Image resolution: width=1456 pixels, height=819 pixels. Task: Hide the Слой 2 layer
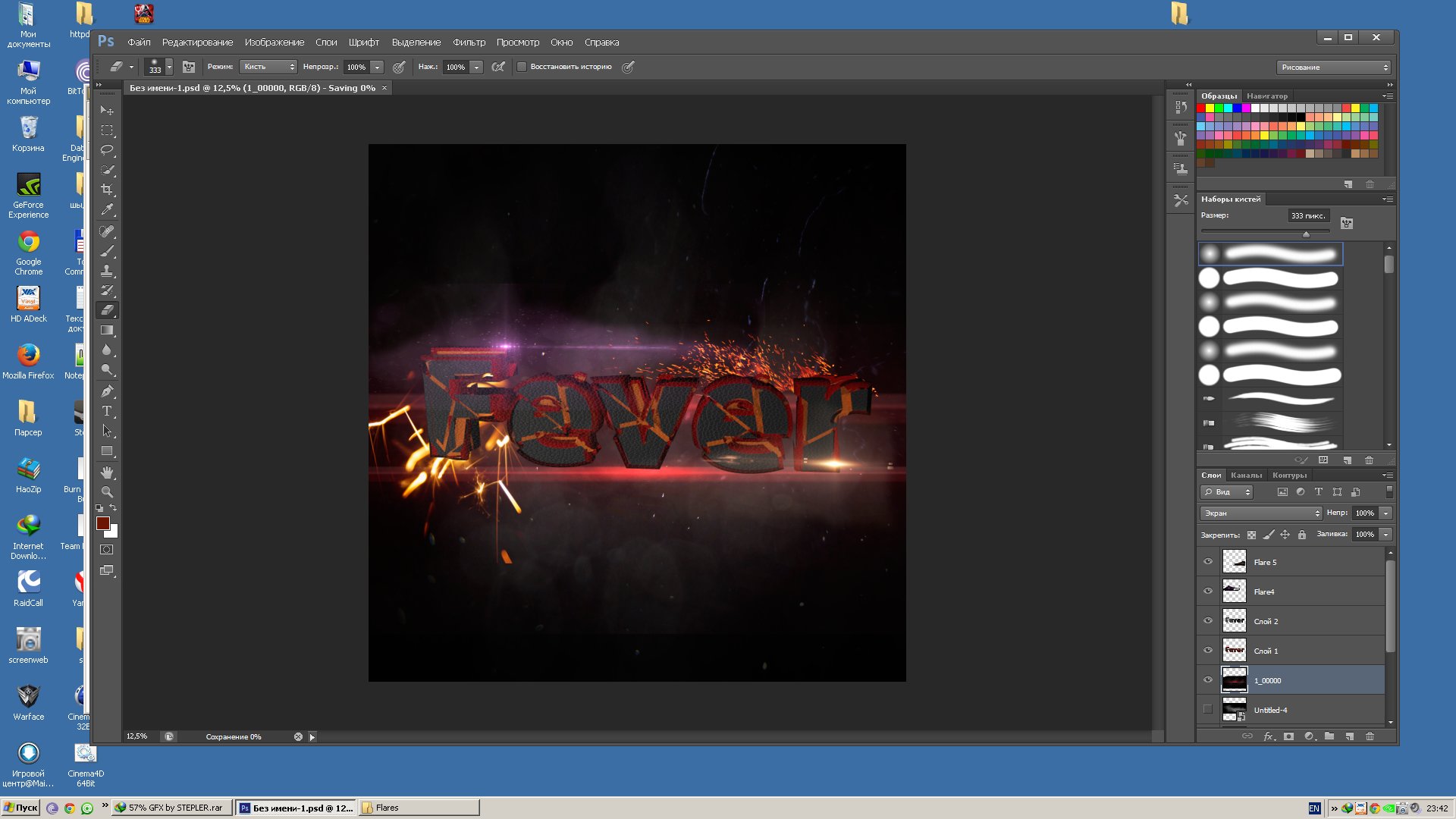[x=1208, y=621]
